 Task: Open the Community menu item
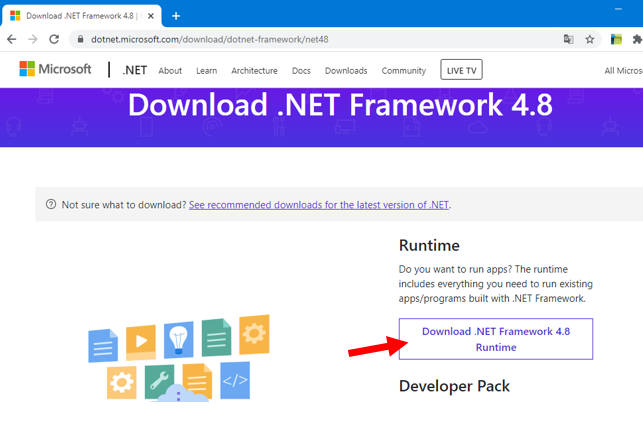pyautogui.click(x=404, y=71)
